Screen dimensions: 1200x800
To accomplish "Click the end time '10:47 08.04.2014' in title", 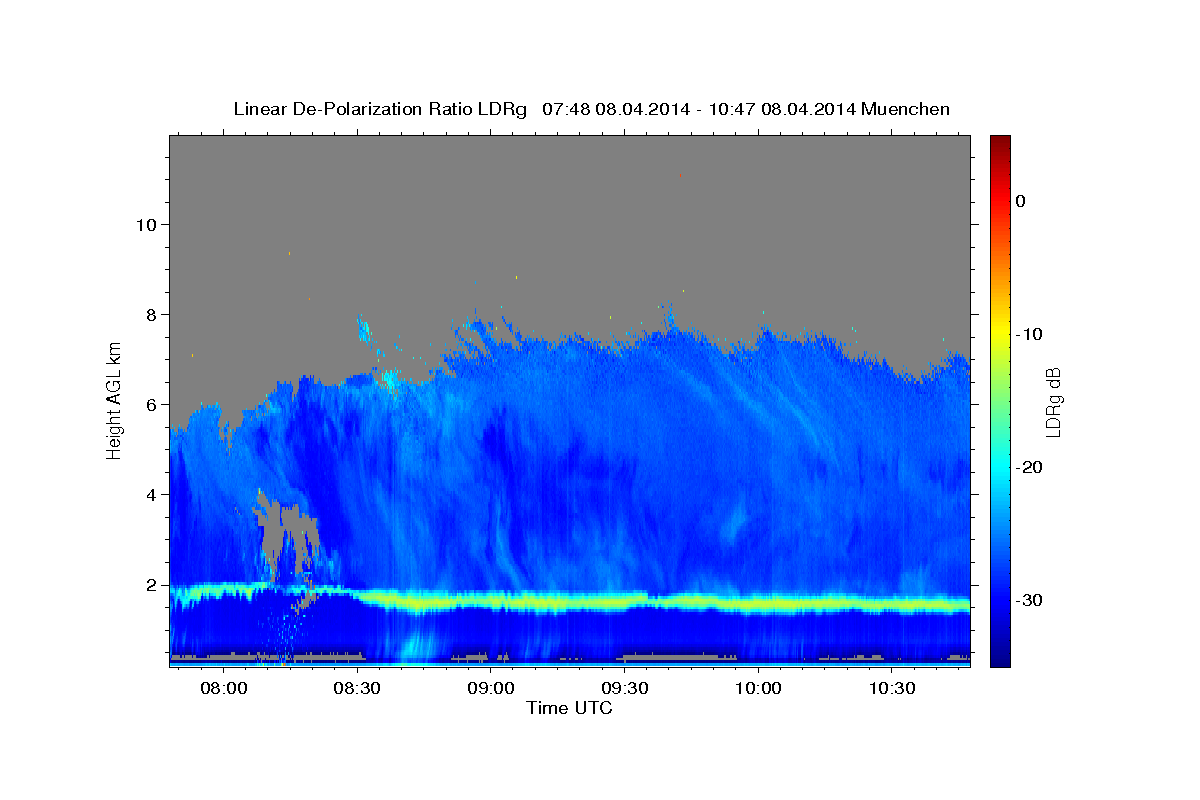I will coord(782,109).
